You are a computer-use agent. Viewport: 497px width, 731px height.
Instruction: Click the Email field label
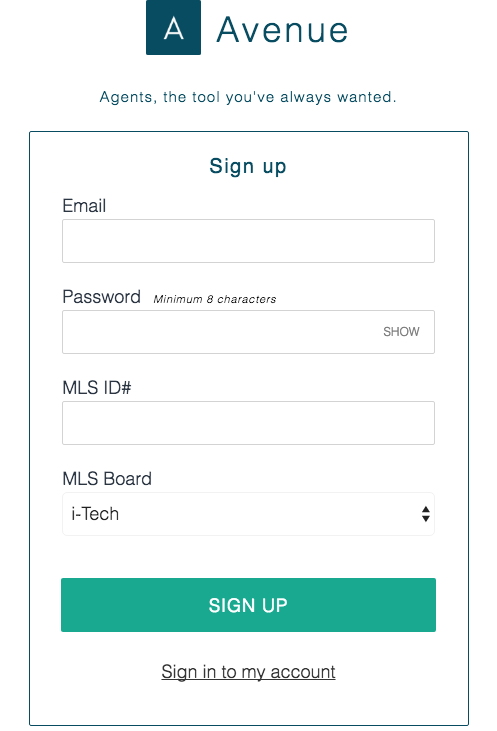[x=84, y=206]
